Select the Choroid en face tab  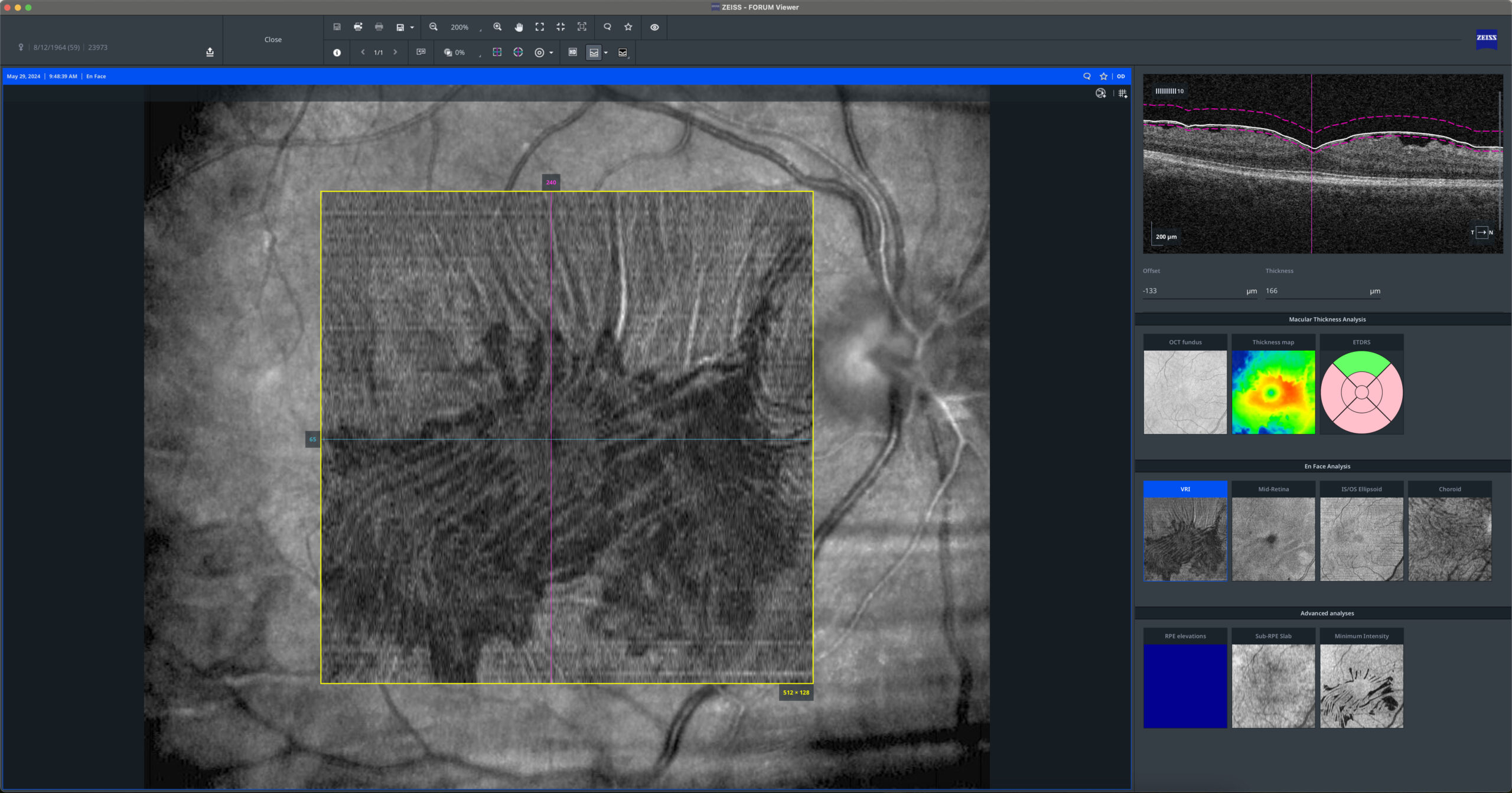(1449, 531)
